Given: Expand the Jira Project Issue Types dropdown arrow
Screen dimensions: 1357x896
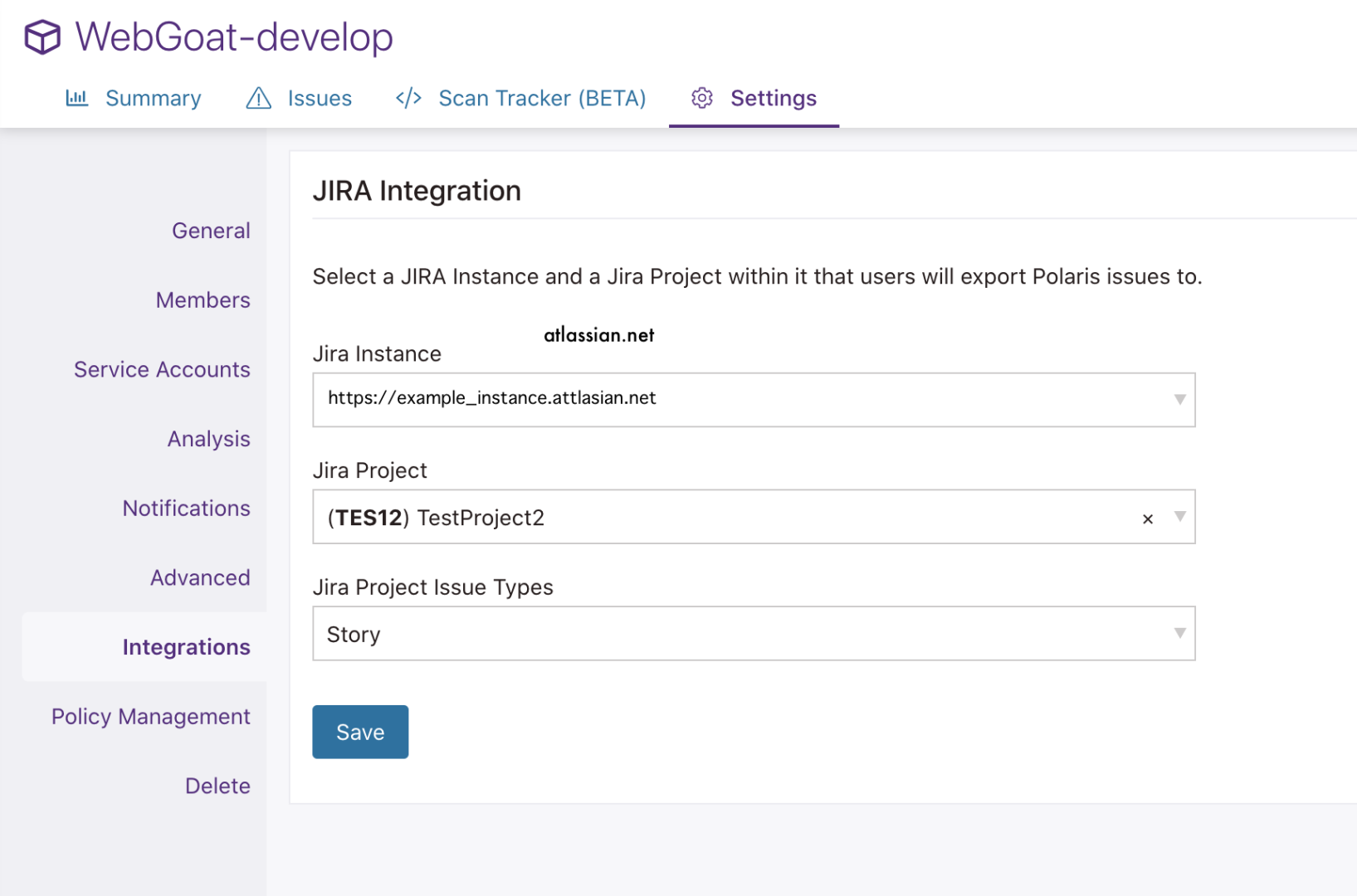Looking at the screenshot, I should pos(1179,634).
